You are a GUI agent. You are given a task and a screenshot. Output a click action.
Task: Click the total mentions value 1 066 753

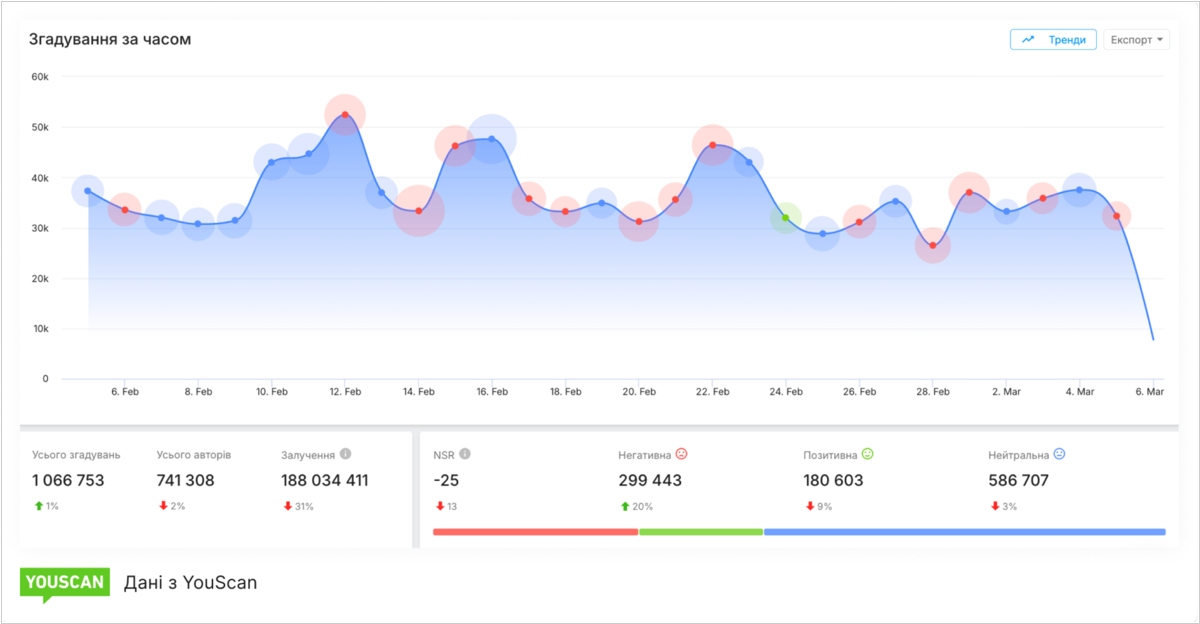68,481
